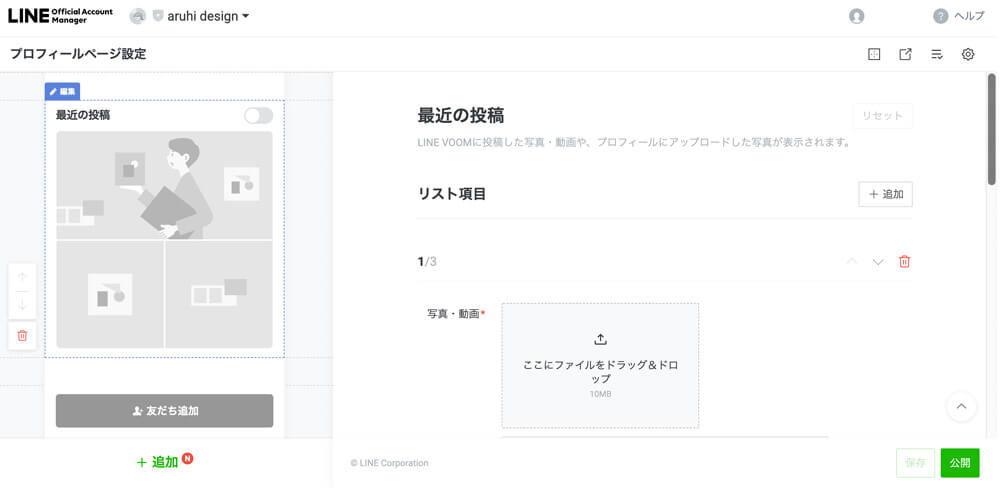
Task: Move list item 1/3 up with chevron
Action: (x=852, y=262)
